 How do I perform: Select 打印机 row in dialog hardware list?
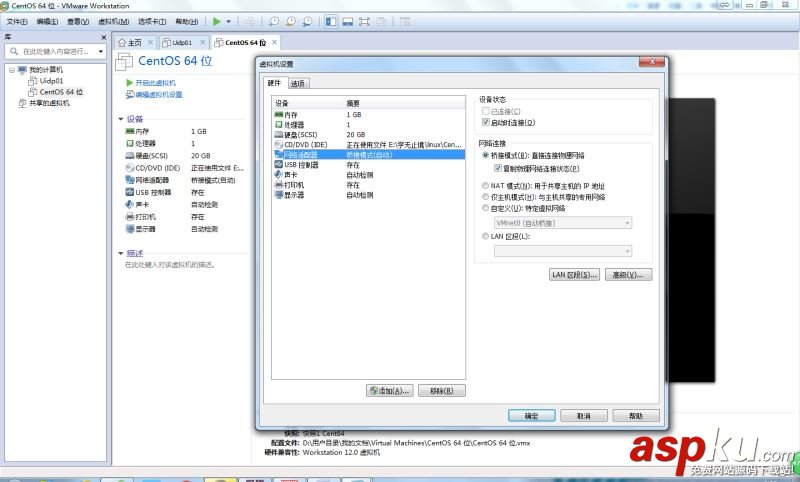click(369, 185)
